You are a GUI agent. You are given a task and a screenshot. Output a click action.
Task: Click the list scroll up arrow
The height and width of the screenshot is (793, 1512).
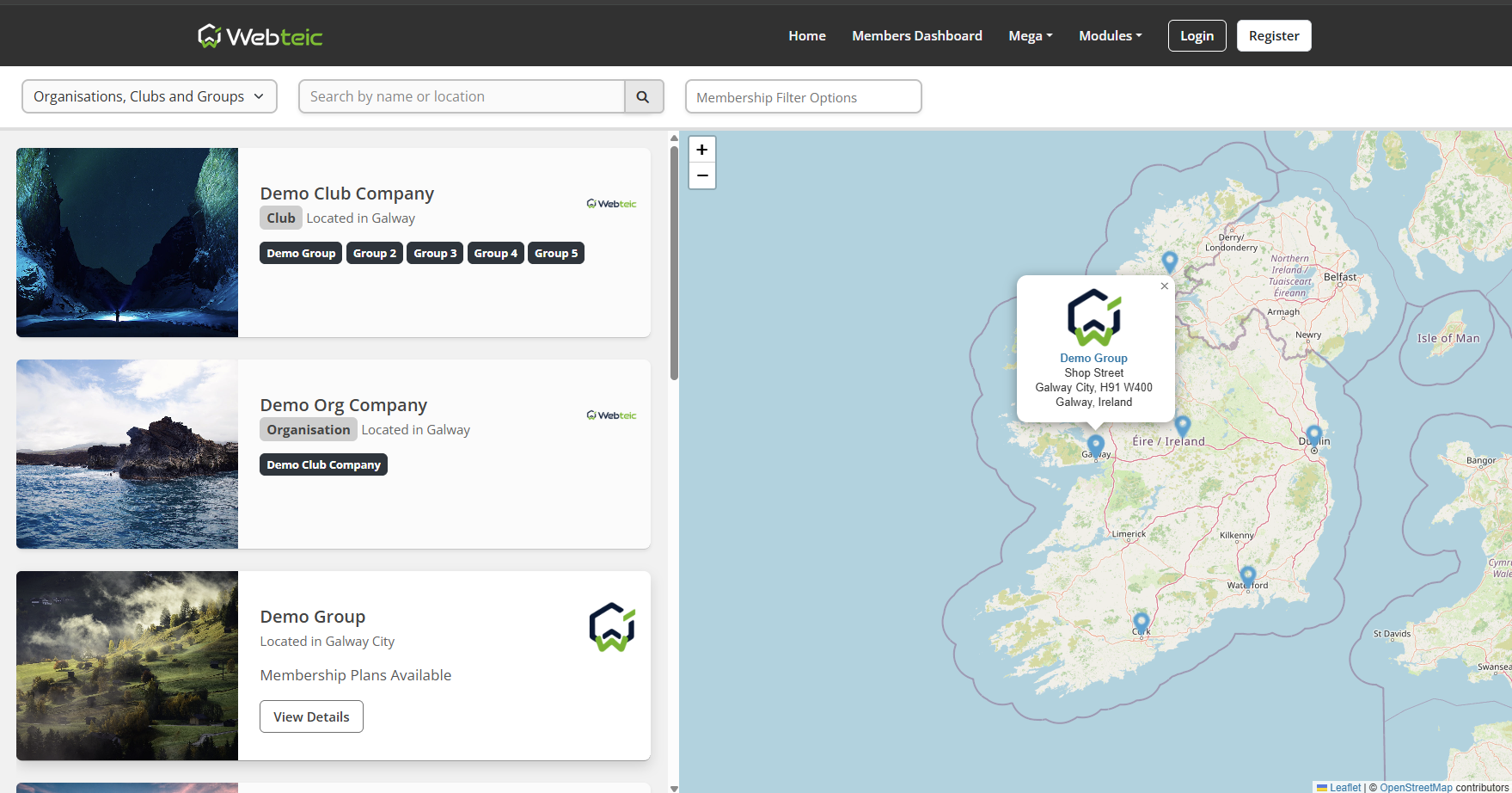click(x=674, y=138)
